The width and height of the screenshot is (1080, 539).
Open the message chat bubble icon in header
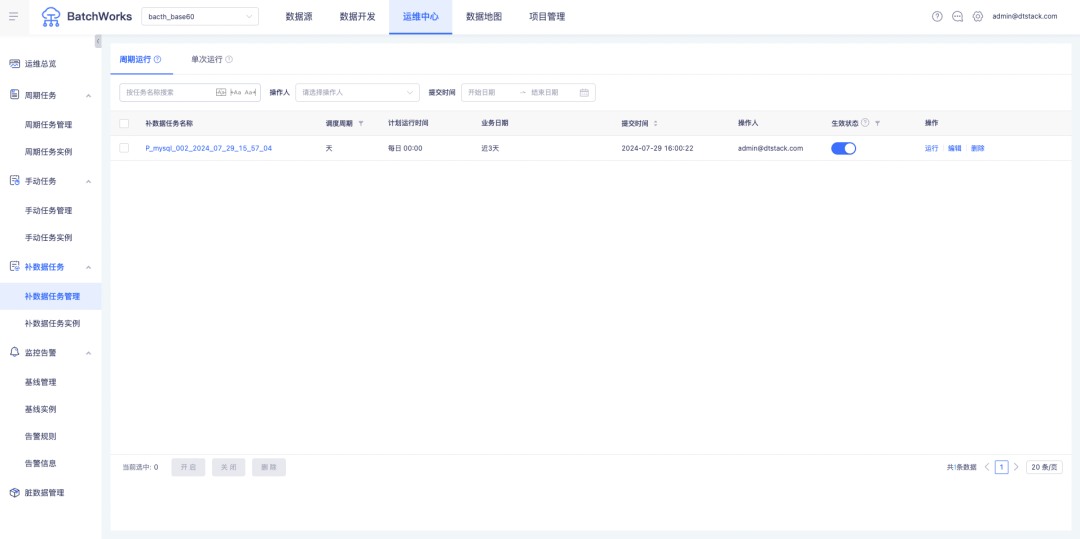tap(957, 16)
